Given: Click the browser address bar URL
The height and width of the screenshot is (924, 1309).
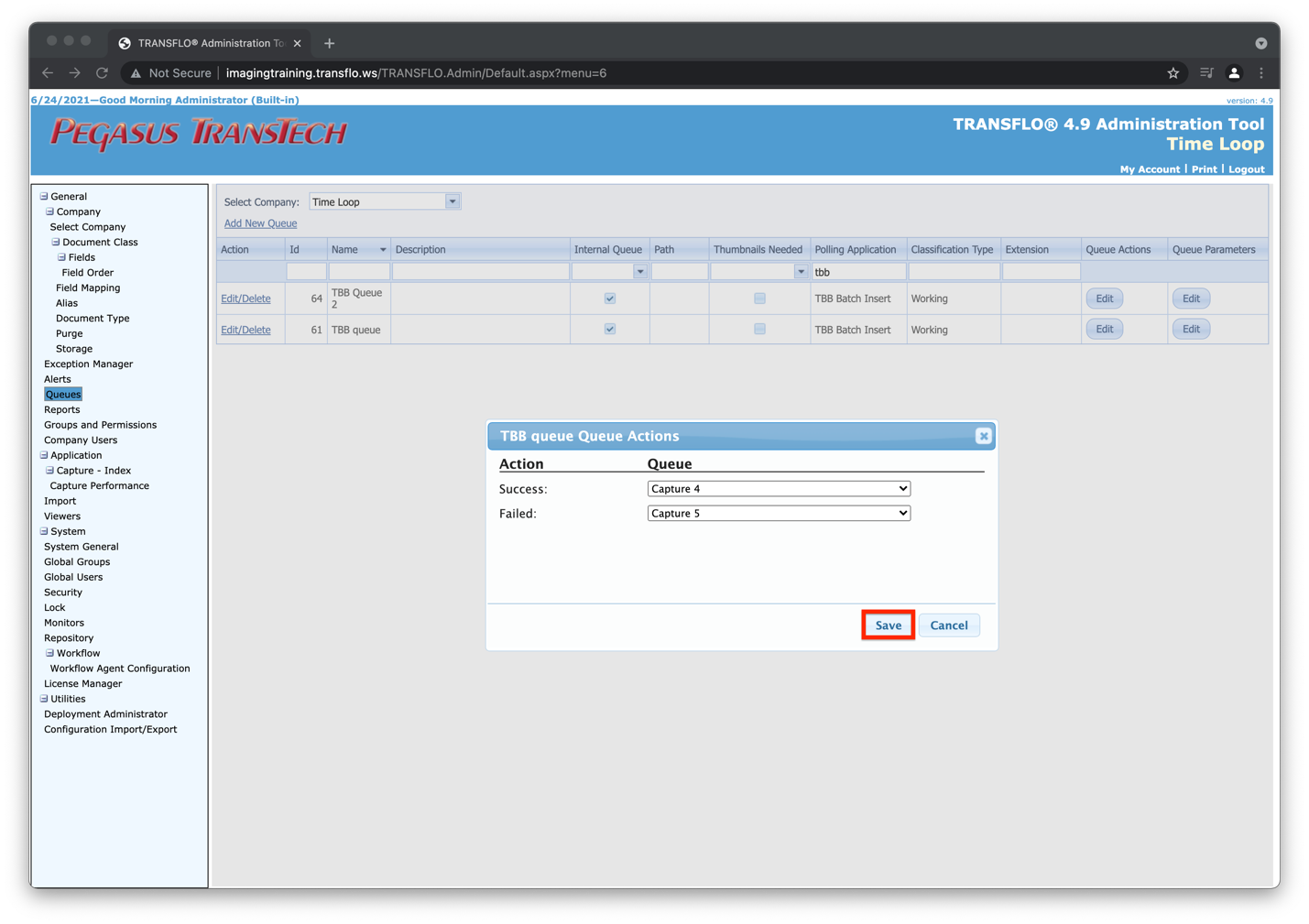Looking at the screenshot, I should point(416,73).
